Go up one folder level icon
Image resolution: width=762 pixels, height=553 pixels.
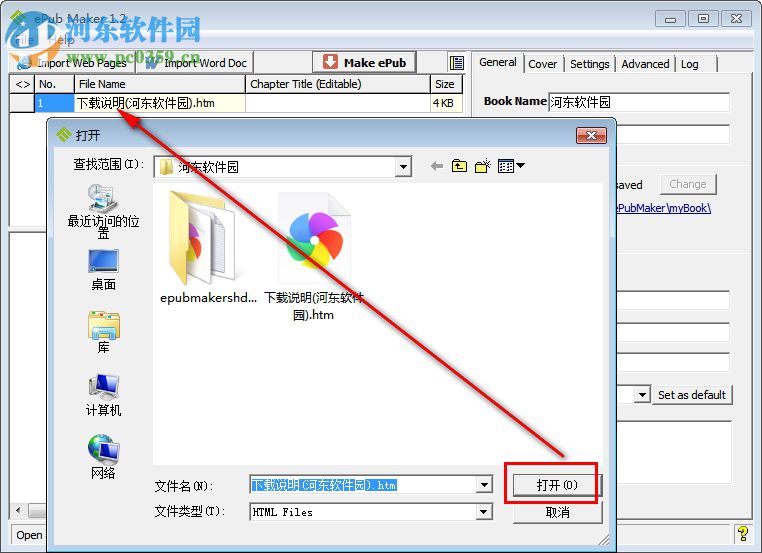click(x=459, y=166)
